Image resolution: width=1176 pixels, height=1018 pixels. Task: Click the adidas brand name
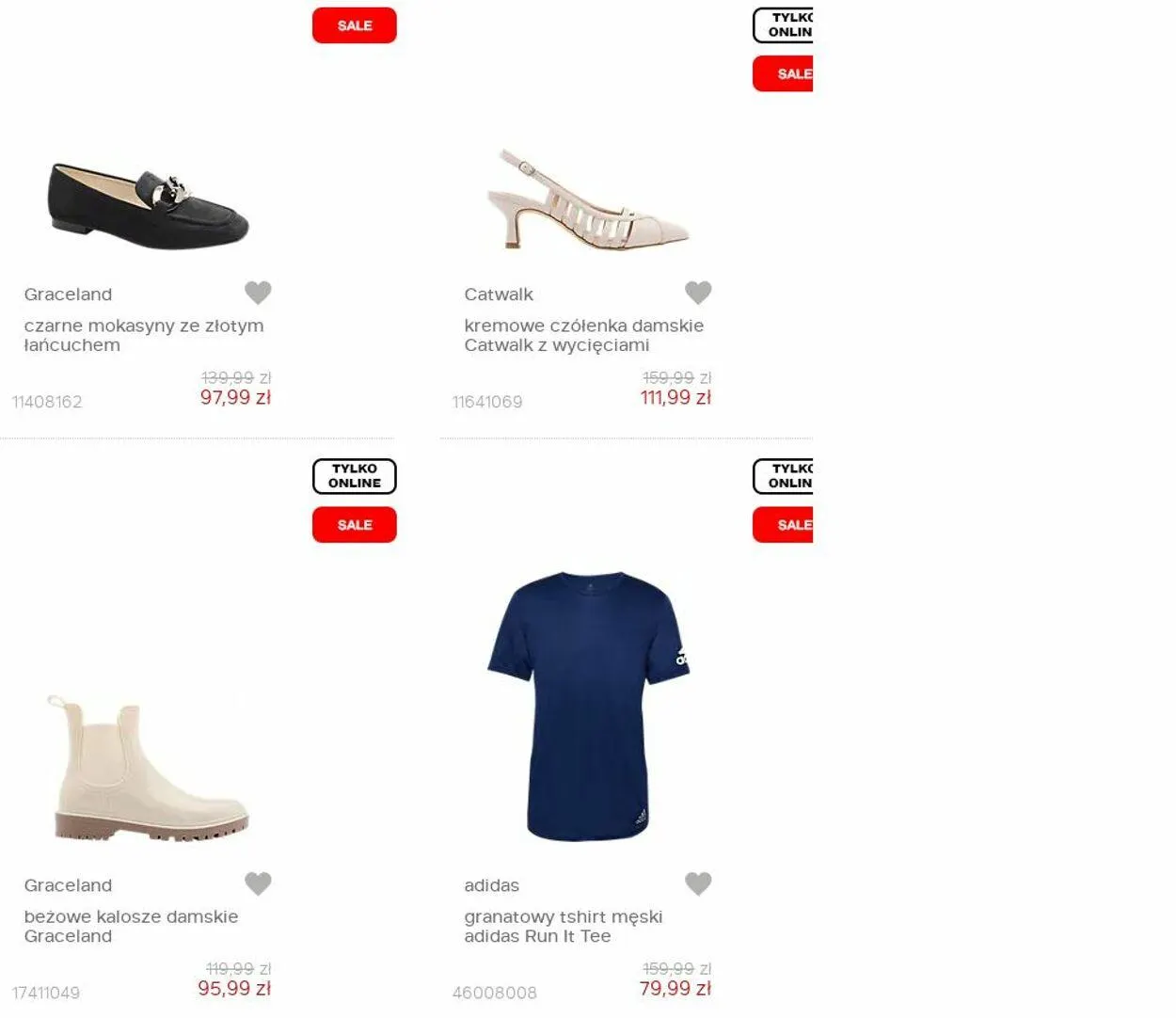491,885
